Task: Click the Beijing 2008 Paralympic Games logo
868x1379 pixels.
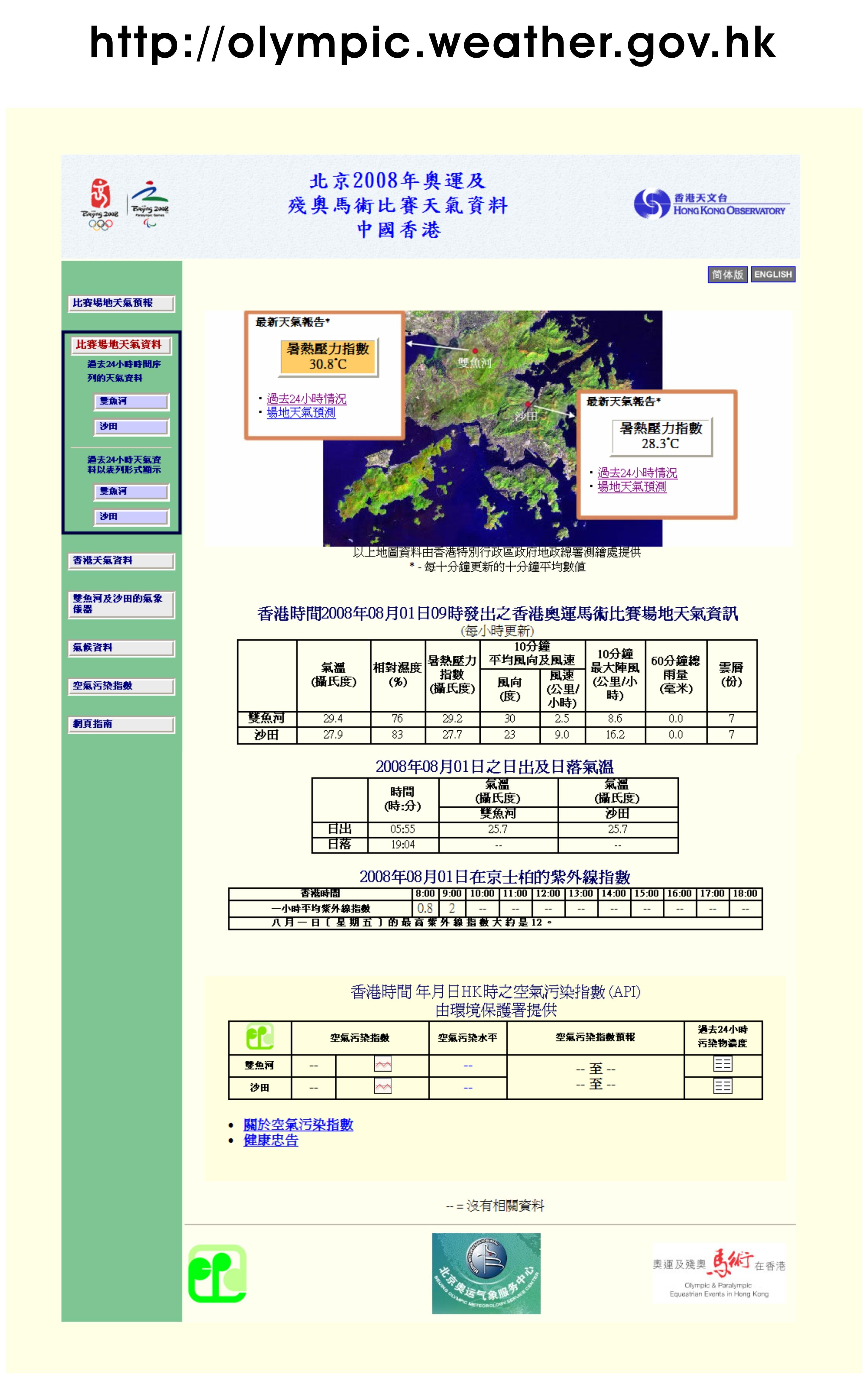Action: pos(149,204)
